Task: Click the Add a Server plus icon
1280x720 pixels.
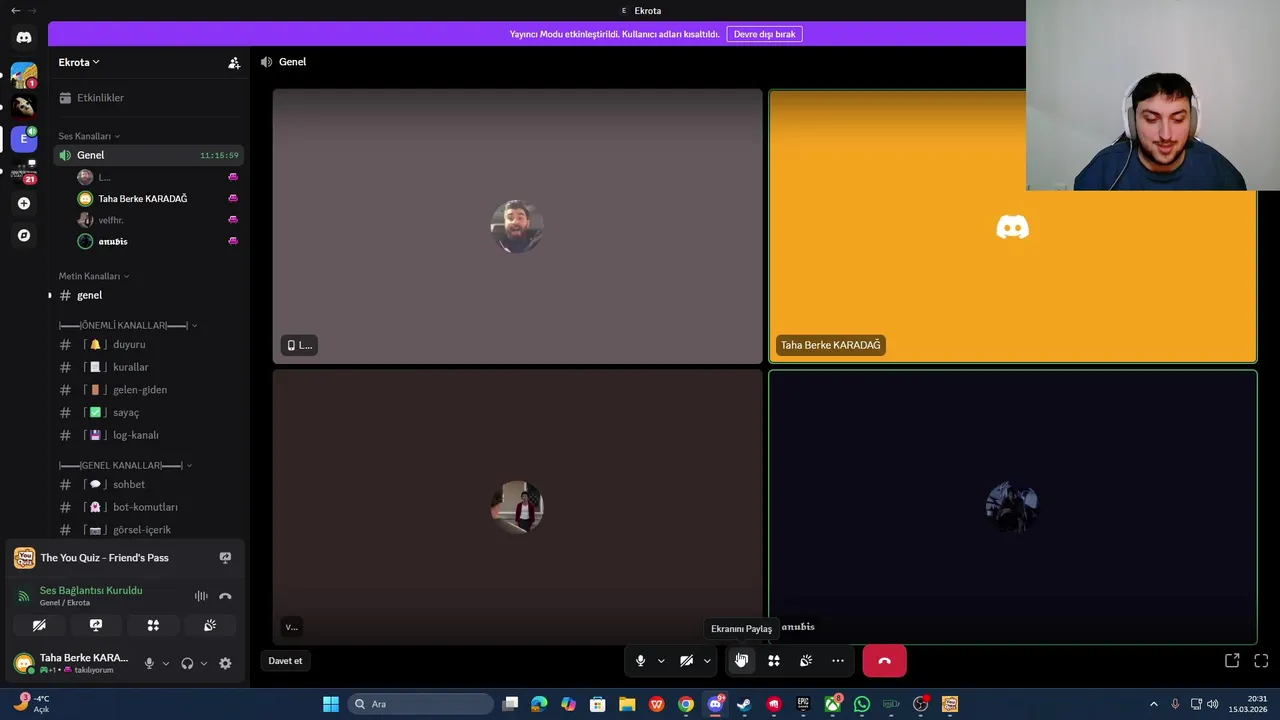Action: tap(24, 203)
